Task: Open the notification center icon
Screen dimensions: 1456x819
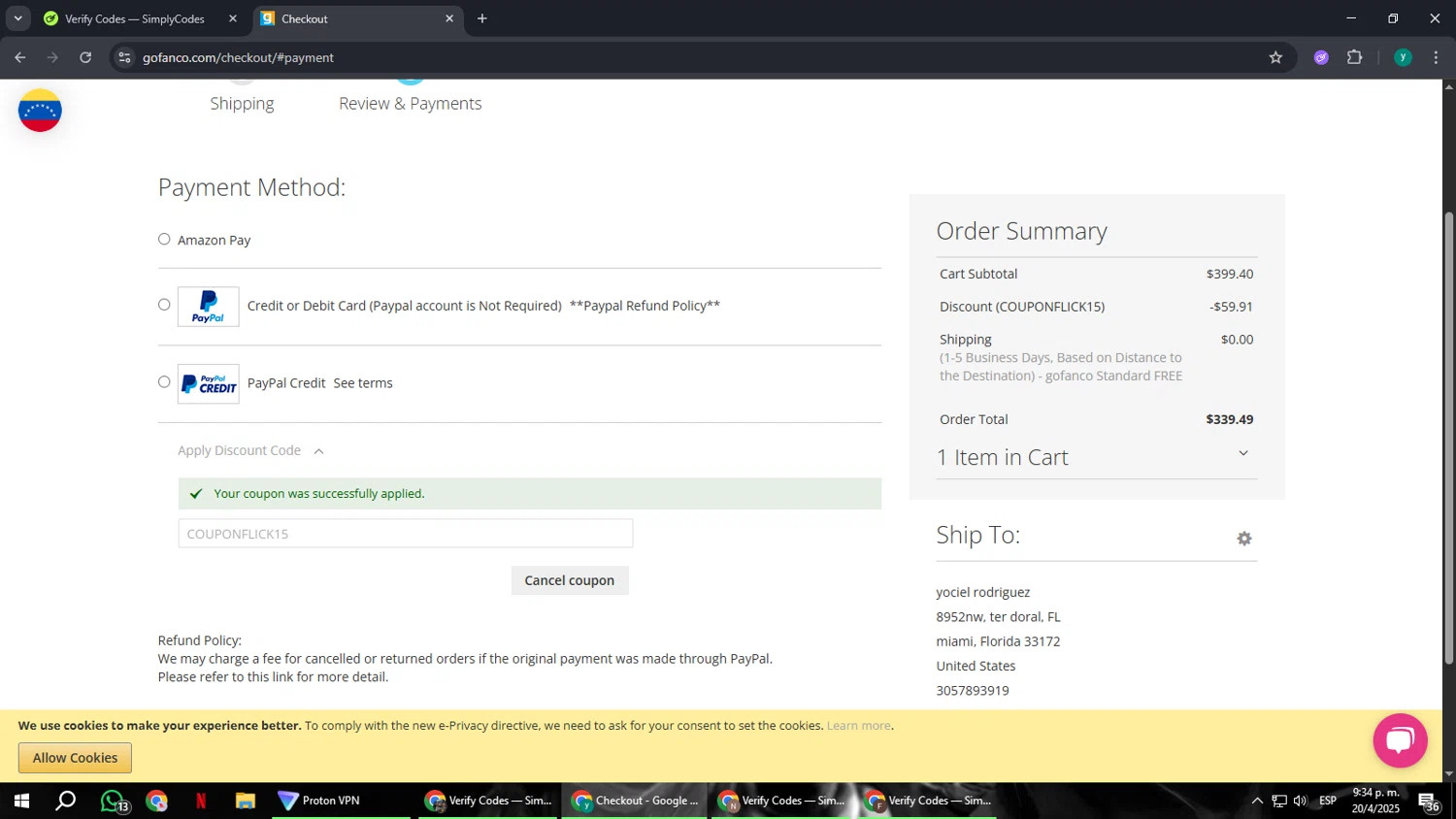Action: coord(1429,802)
